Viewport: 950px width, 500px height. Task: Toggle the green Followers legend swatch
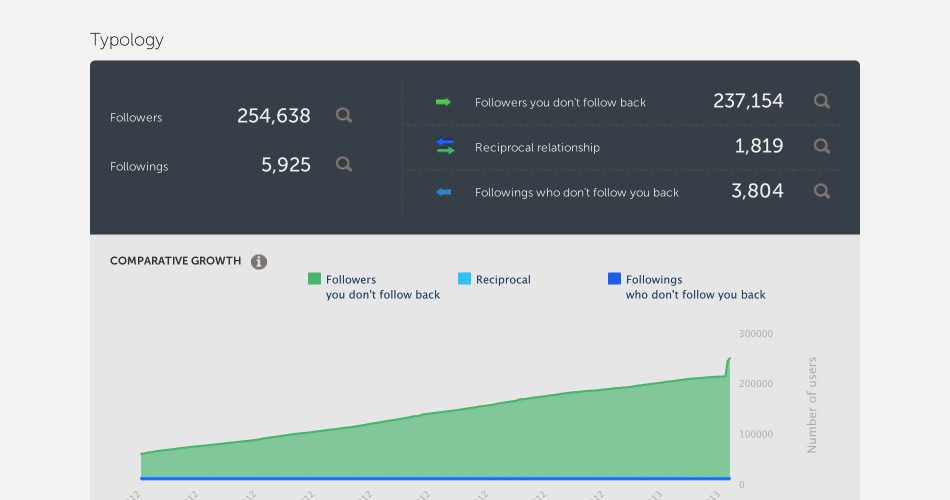click(314, 279)
